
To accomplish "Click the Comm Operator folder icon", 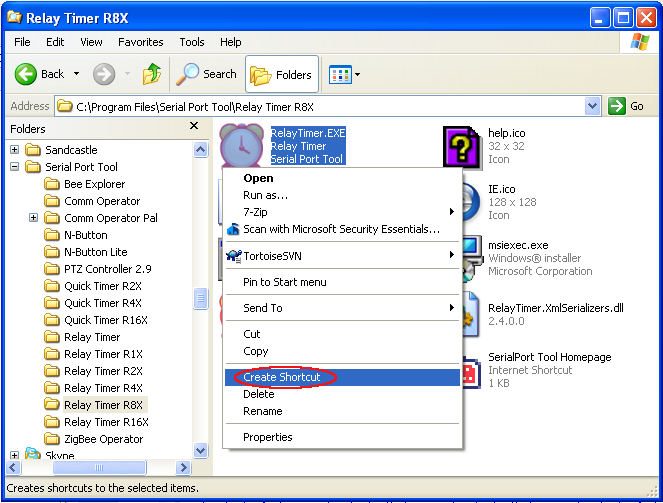I will click(x=52, y=201).
